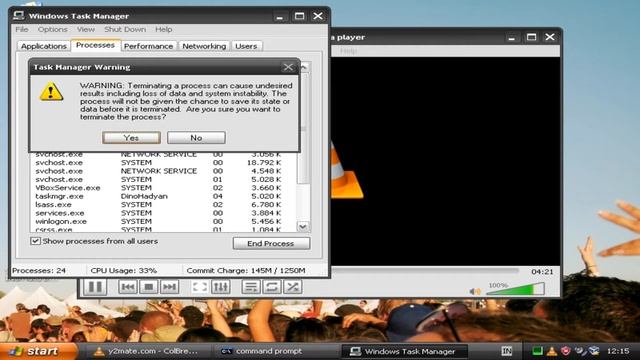Toggle fullscreen mode in VLC
640x360 pixels.
[200, 287]
